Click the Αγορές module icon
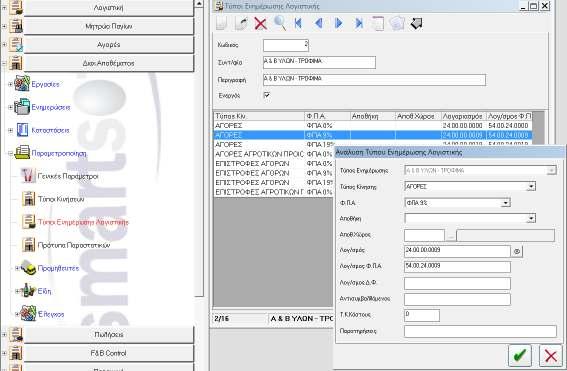 [x=16, y=44]
